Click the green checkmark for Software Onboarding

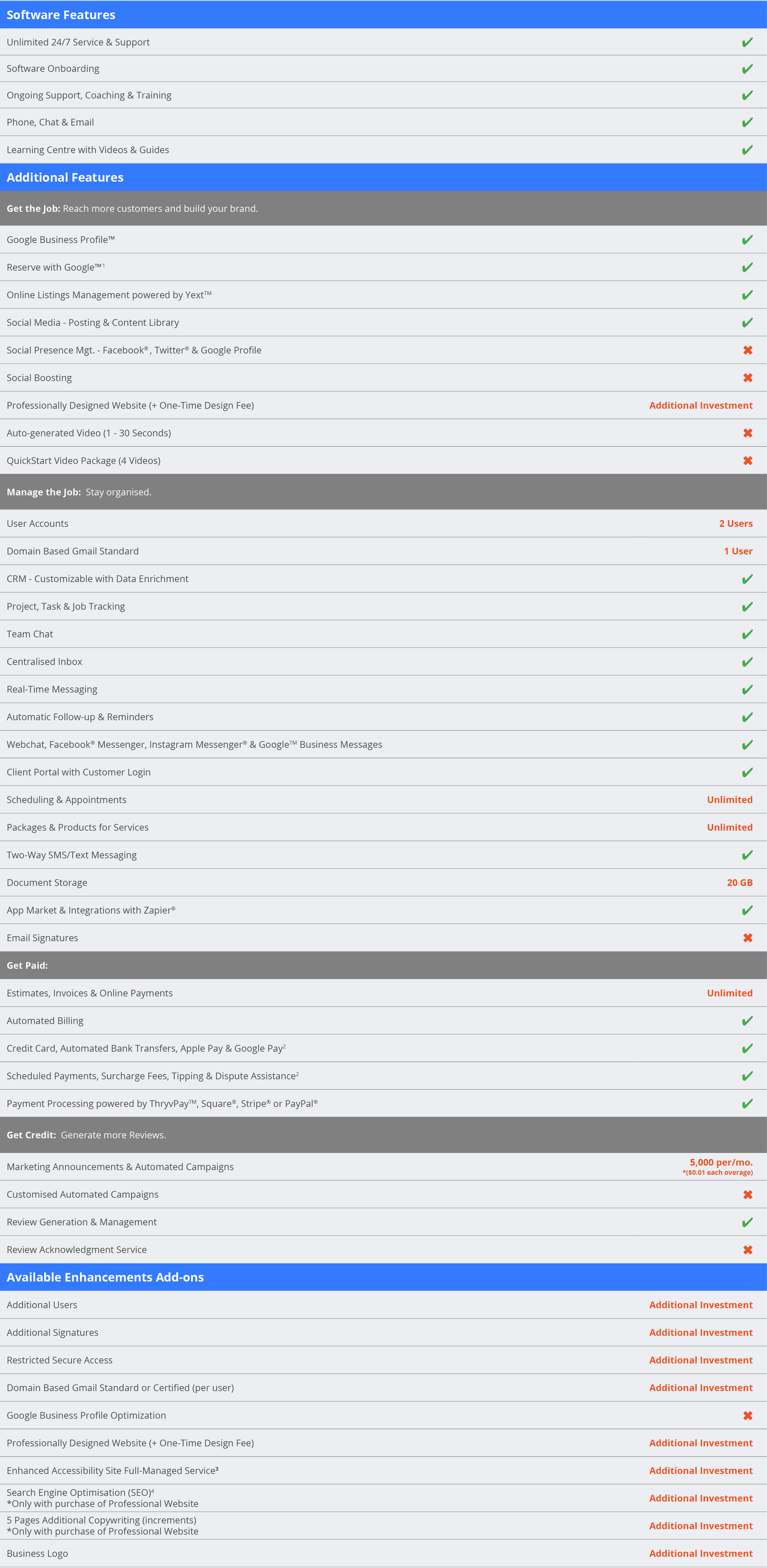click(x=747, y=69)
